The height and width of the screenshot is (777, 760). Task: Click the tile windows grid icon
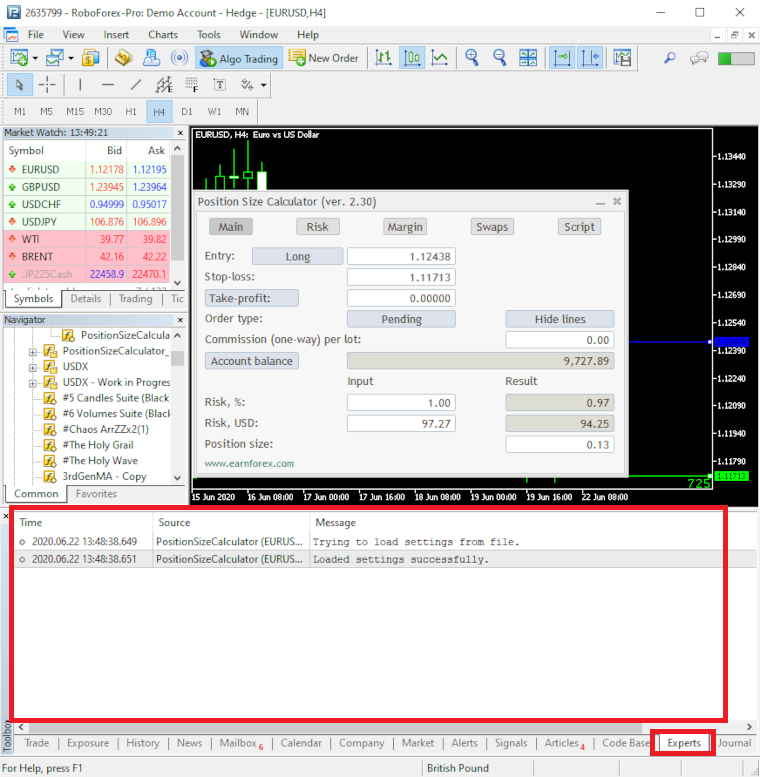528,58
